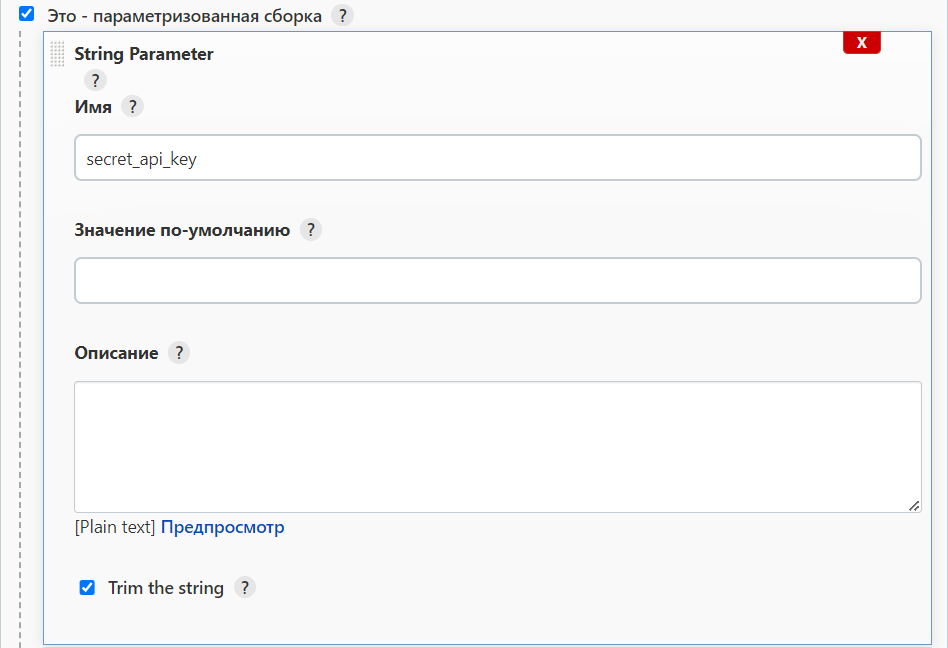Open help for parameterized build option
The image size is (948, 648).
pos(341,15)
